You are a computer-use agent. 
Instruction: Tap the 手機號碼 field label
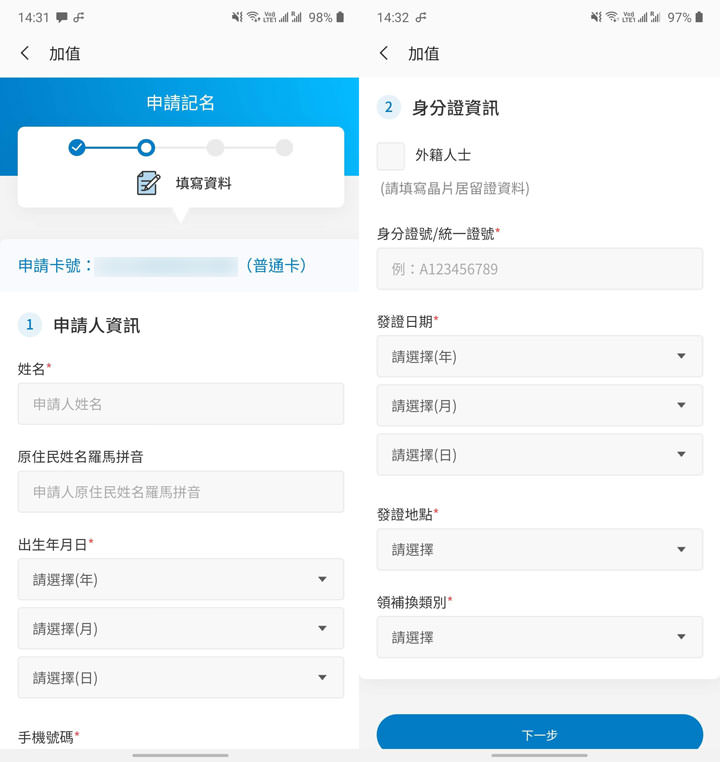coord(48,737)
